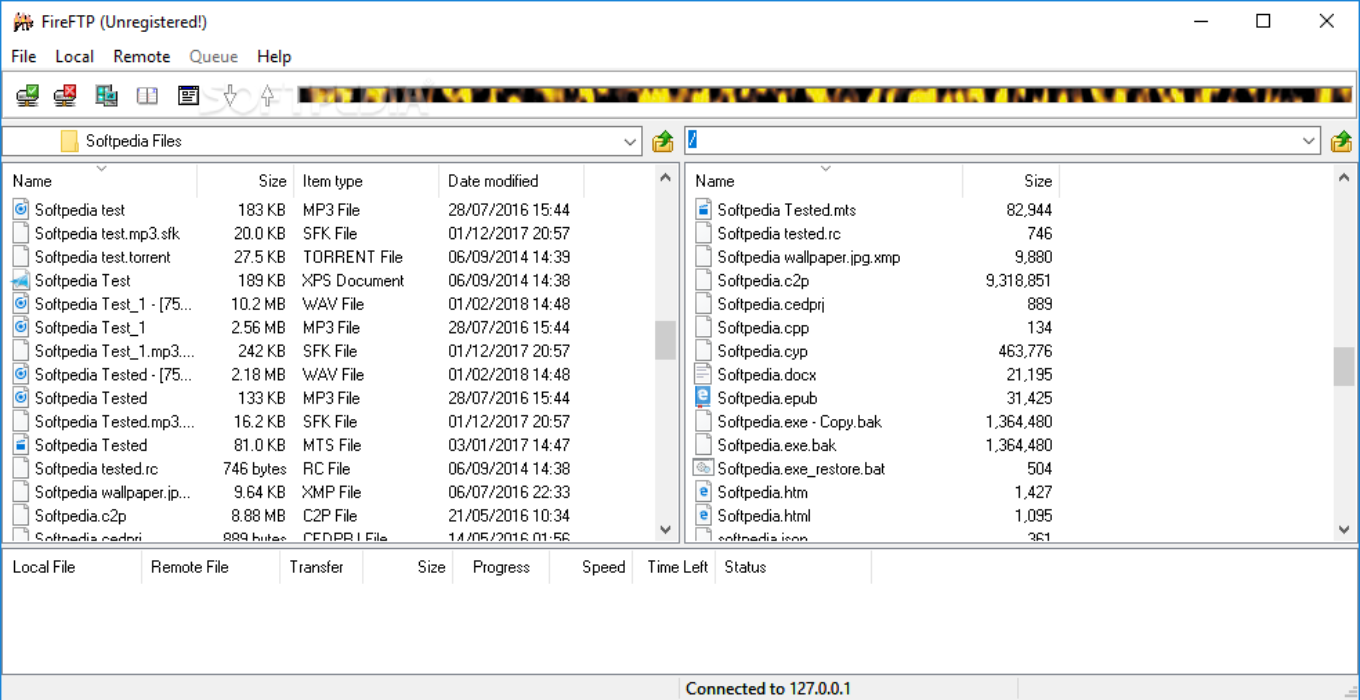Click the local pane vertical scrollbar
1360x700 pixels.
point(664,340)
